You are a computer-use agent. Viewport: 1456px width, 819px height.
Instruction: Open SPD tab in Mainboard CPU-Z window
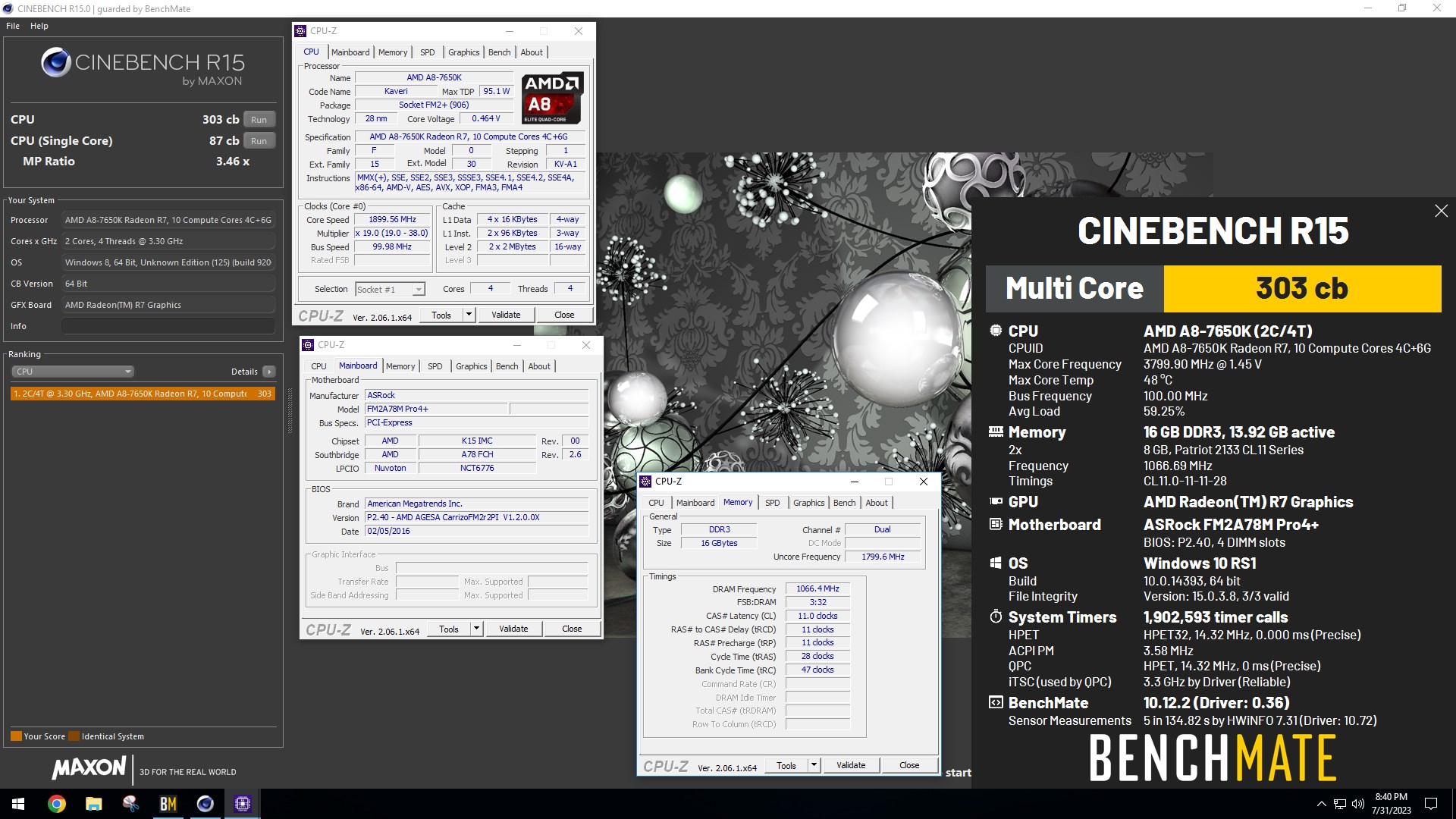click(x=435, y=366)
